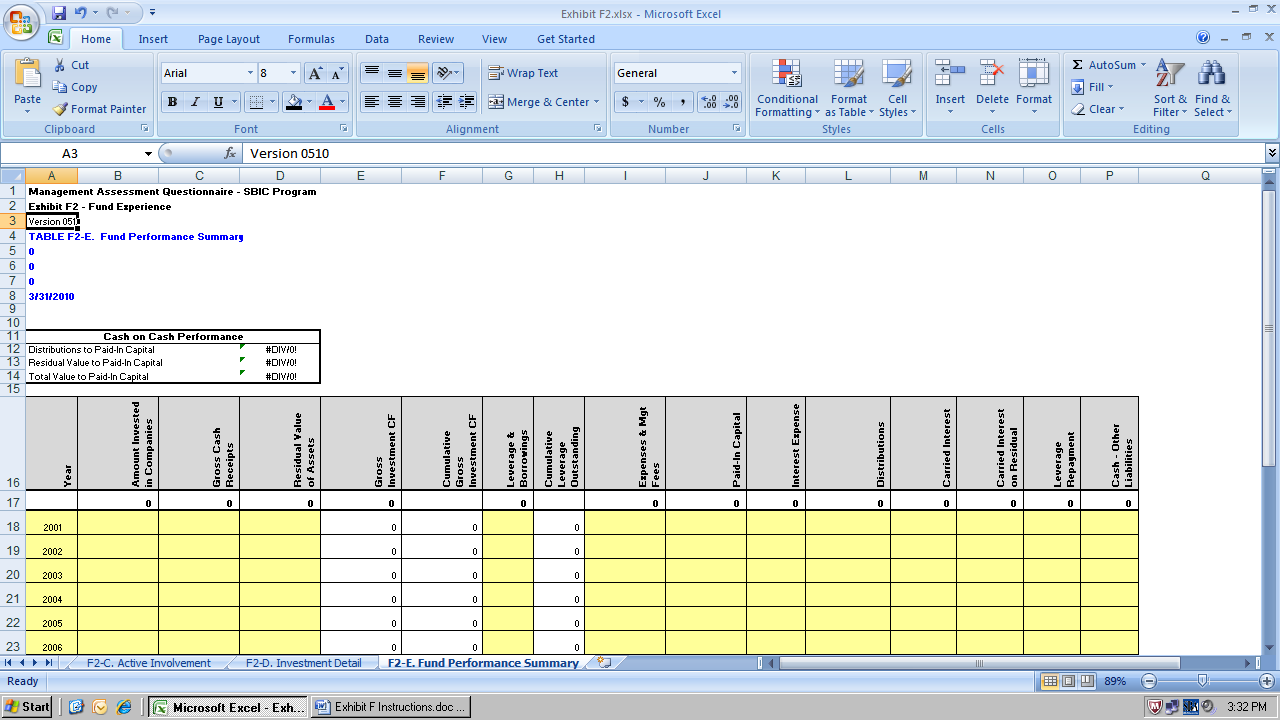Viewport: 1280px width, 720px height.
Task: Toggle Bold formatting
Action: point(172,102)
